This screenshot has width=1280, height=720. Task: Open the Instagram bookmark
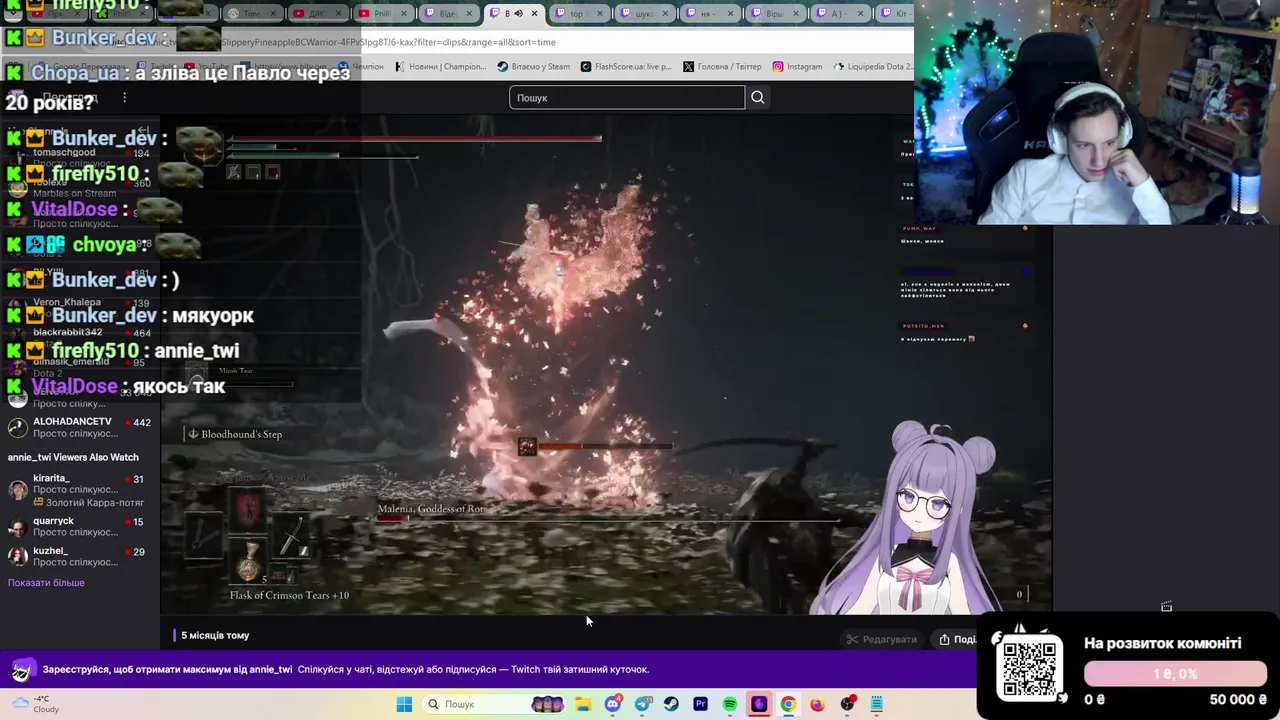coord(797,66)
